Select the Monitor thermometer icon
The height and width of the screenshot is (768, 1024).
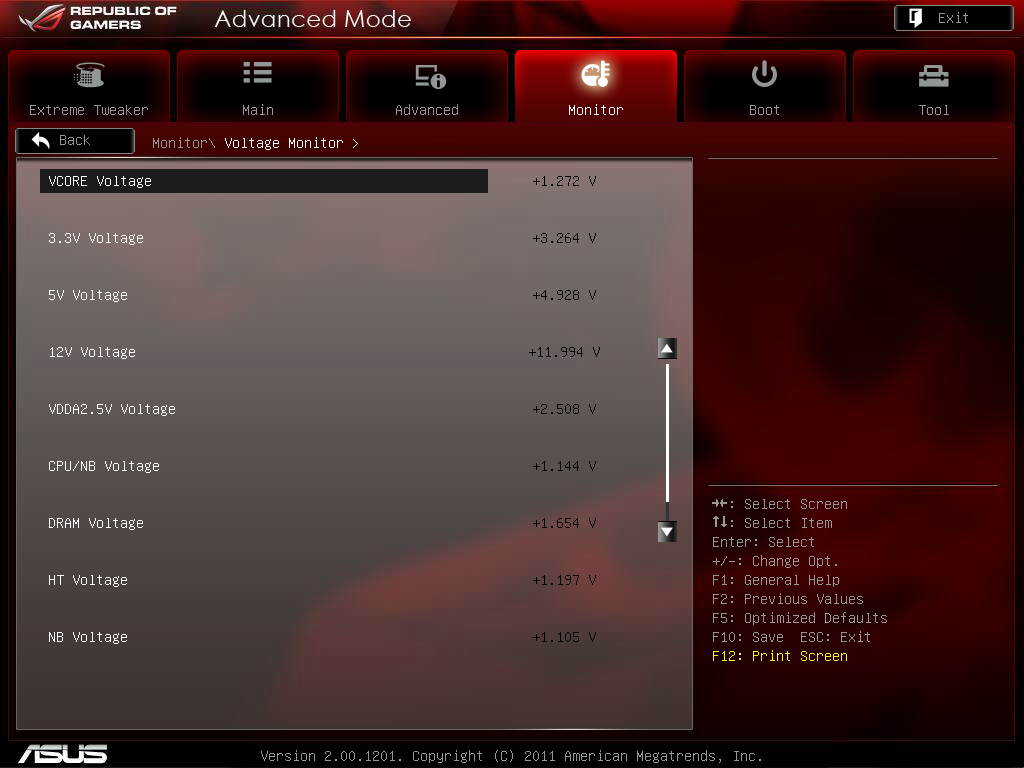tap(596, 74)
